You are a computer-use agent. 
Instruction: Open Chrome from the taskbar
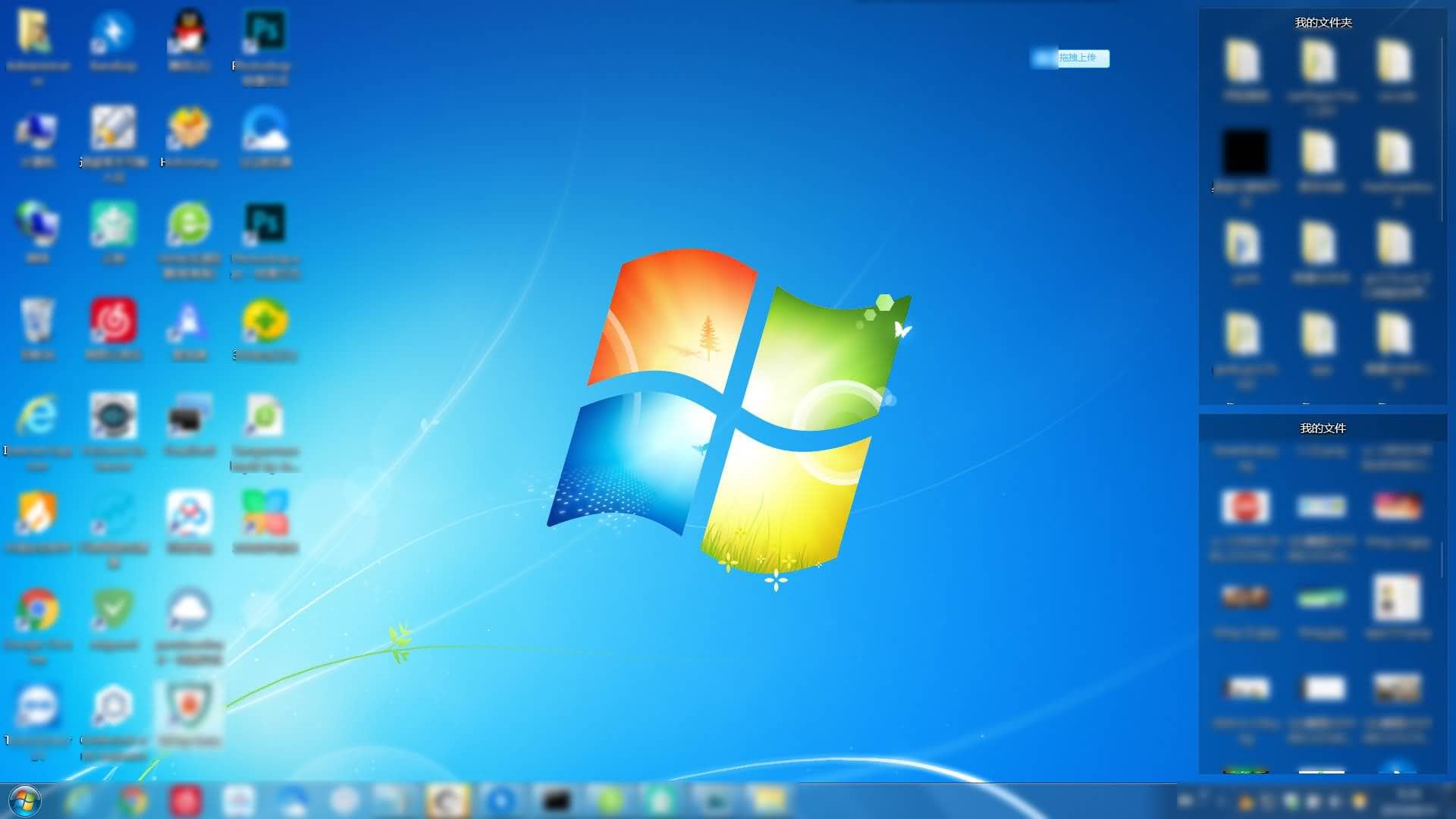(x=133, y=801)
